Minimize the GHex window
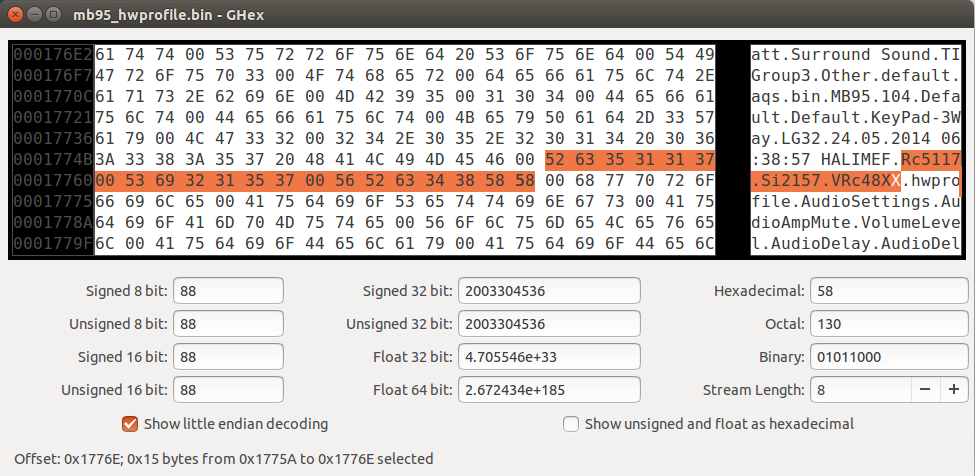This screenshot has width=975, height=476. (x=33, y=15)
